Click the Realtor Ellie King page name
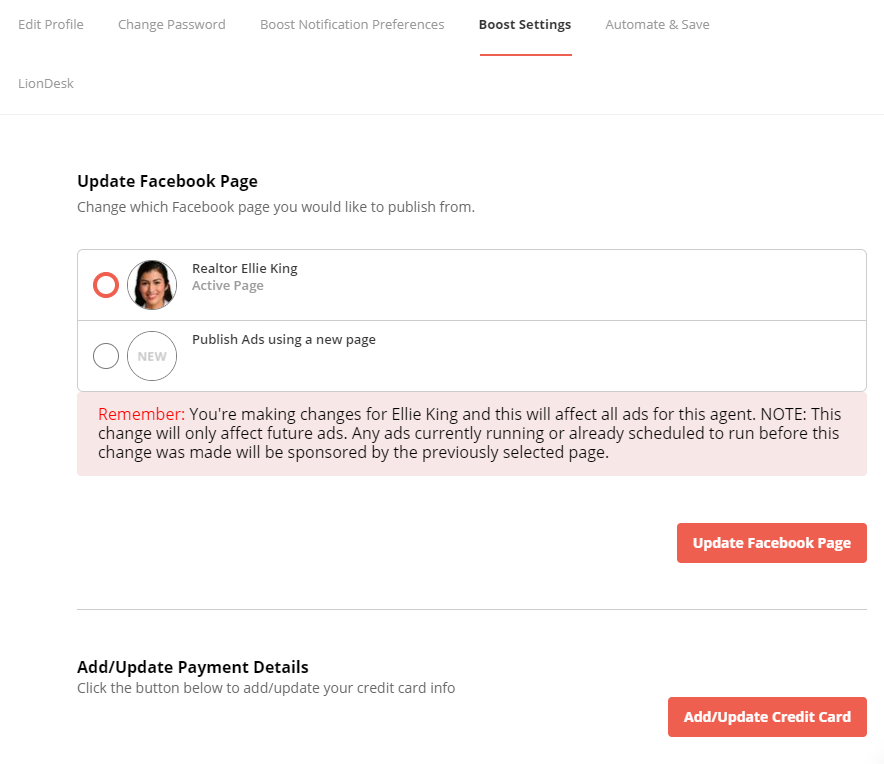Screen dimensions: 884x764 [245, 268]
